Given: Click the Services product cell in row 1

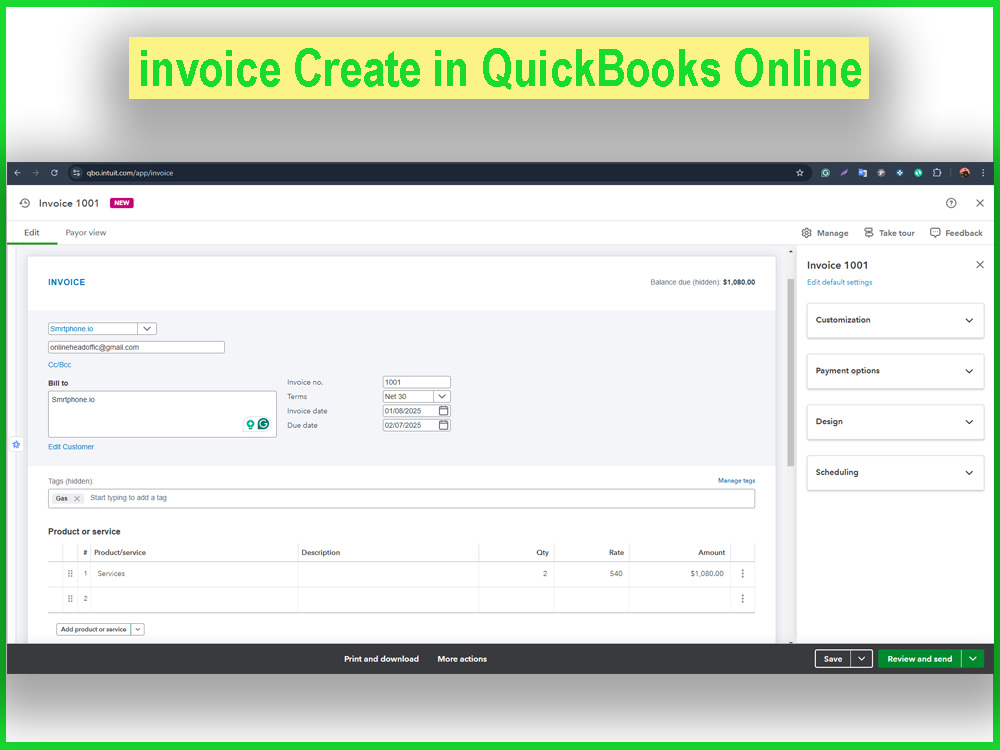Looking at the screenshot, I should click(195, 574).
